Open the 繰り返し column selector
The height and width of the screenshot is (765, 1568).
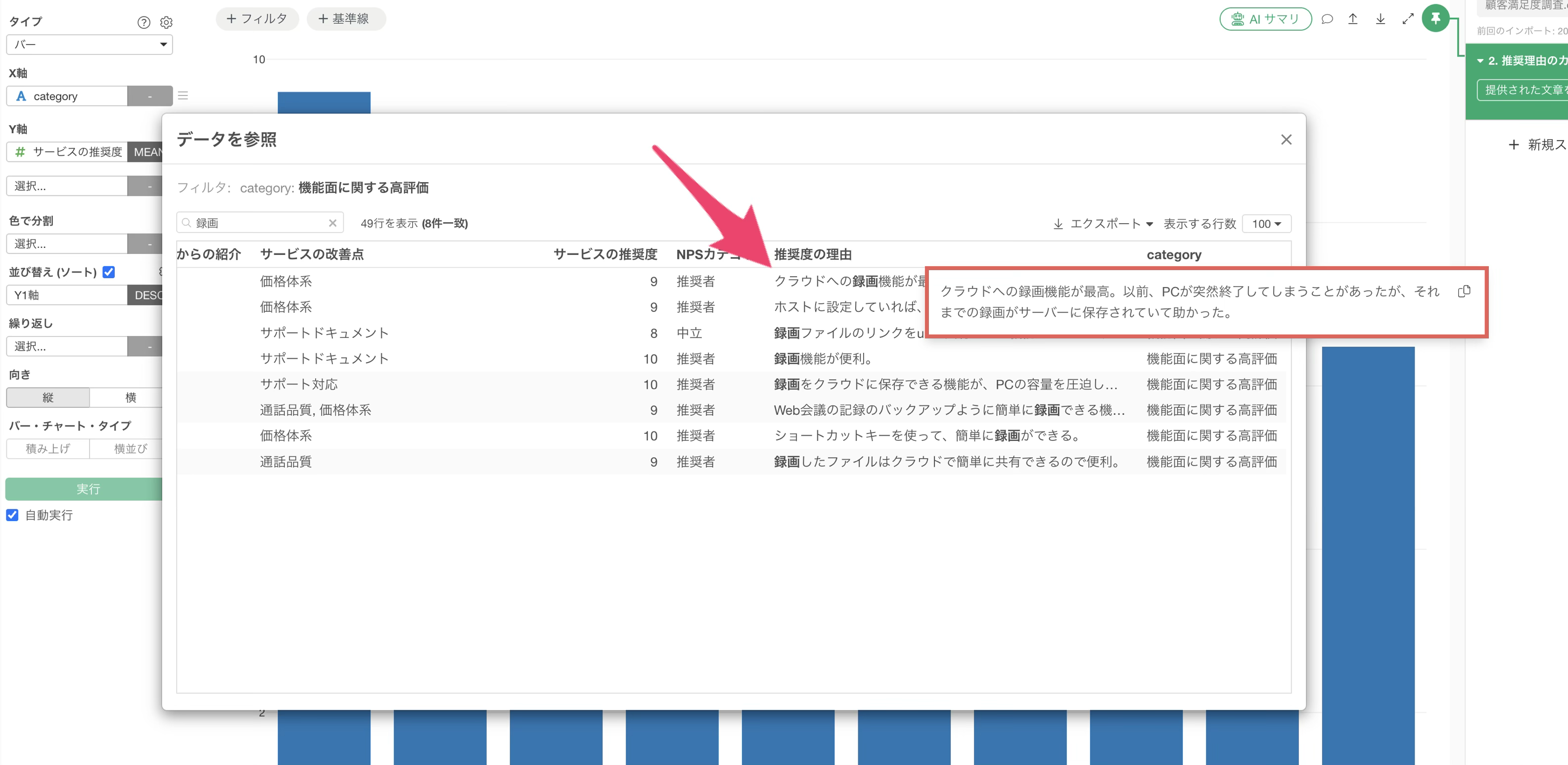click(x=67, y=346)
